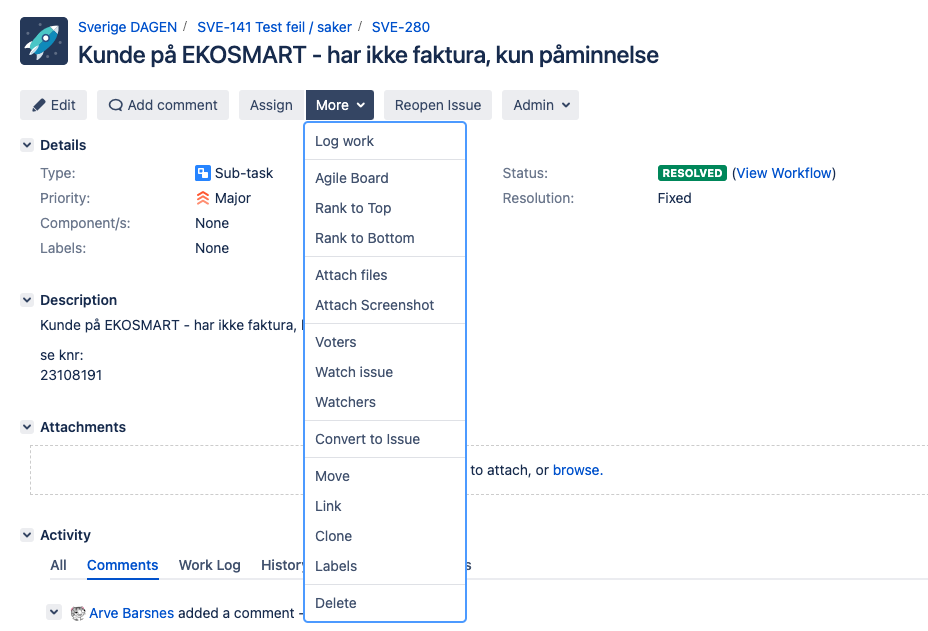Click the browse link in Attachments
Viewport: 928px width, 631px height.
[576, 470]
